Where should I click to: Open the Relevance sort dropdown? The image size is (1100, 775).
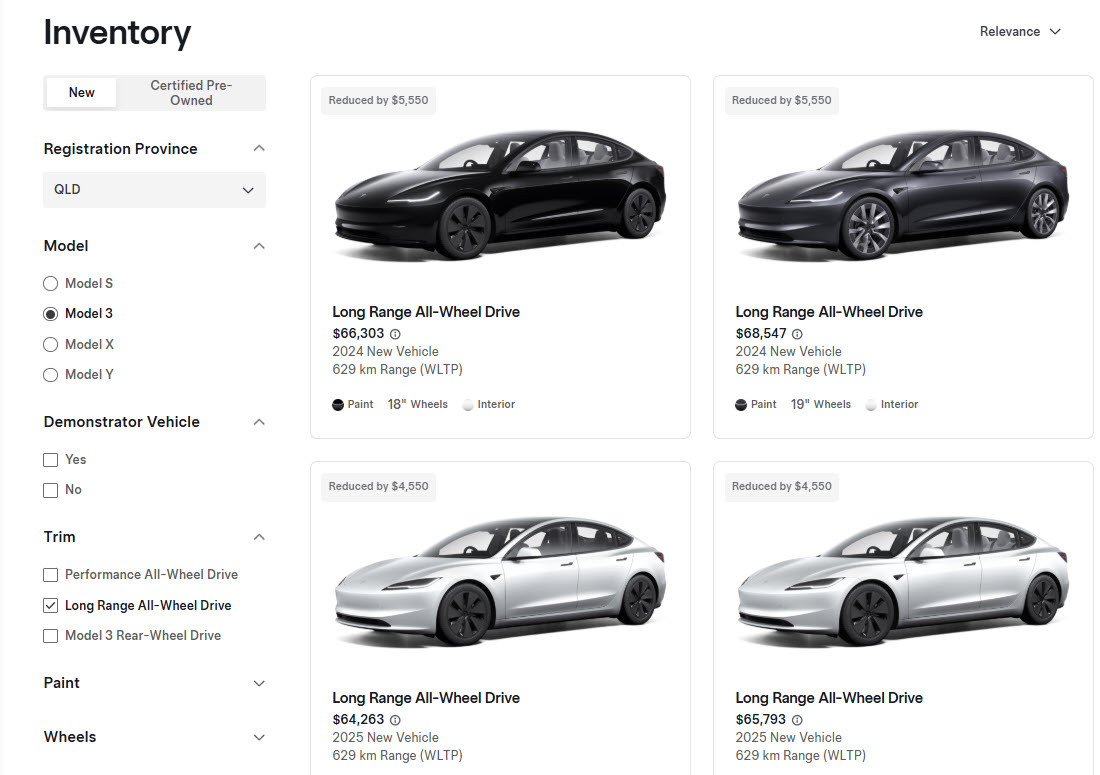click(1019, 31)
